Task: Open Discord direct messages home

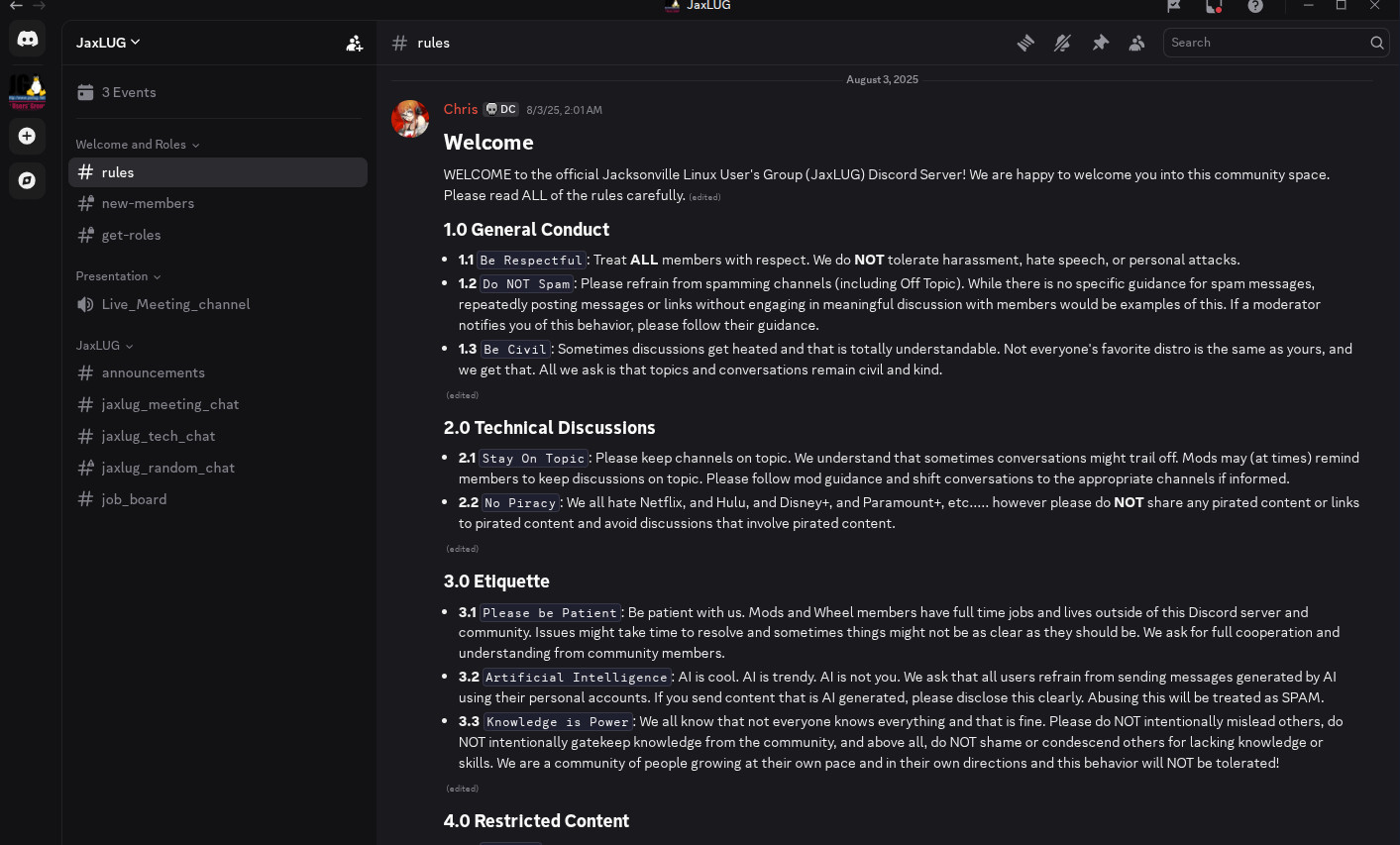Action: (28, 40)
